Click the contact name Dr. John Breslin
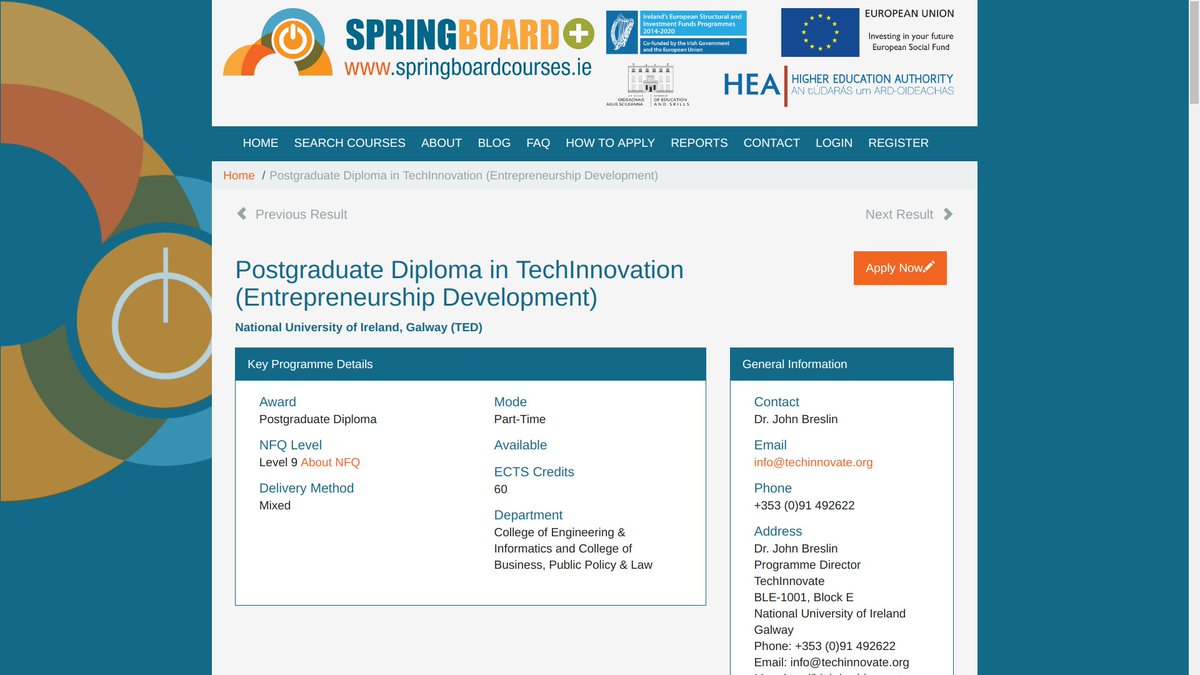 point(796,419)
